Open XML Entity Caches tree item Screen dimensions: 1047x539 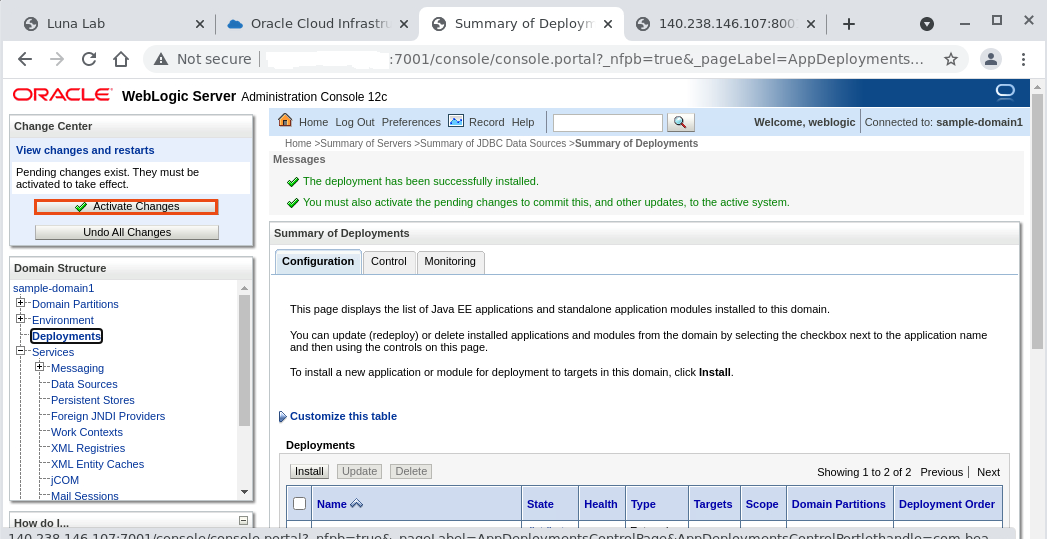coord(97,464)
